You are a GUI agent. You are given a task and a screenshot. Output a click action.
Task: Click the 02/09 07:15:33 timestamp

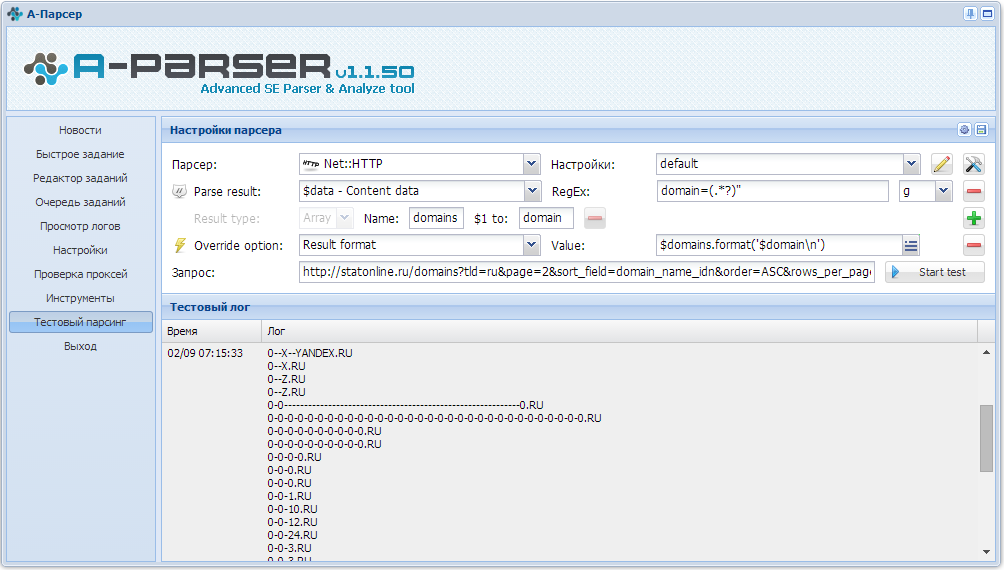pyautogui.click(x=205, y=353)
